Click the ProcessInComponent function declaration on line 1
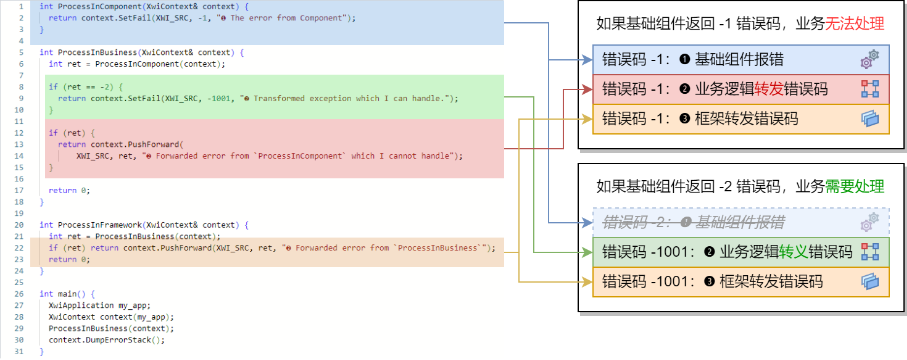Image resolution: width=907 pixels, height=360 pixels. pos(144,6)
